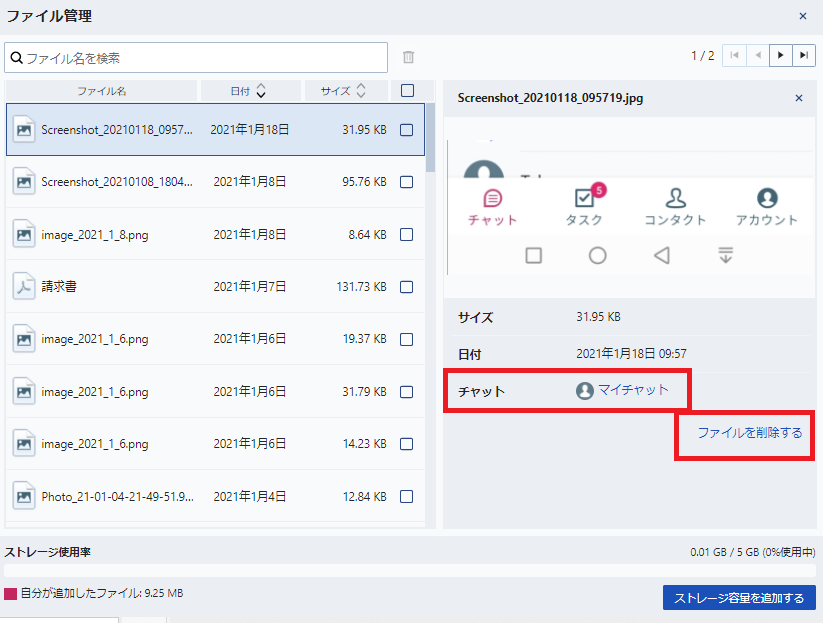Select the checkbox for the 請求書 row
Image resolution: width=823 pixels, height=623 pixels.
coord(407,287)
